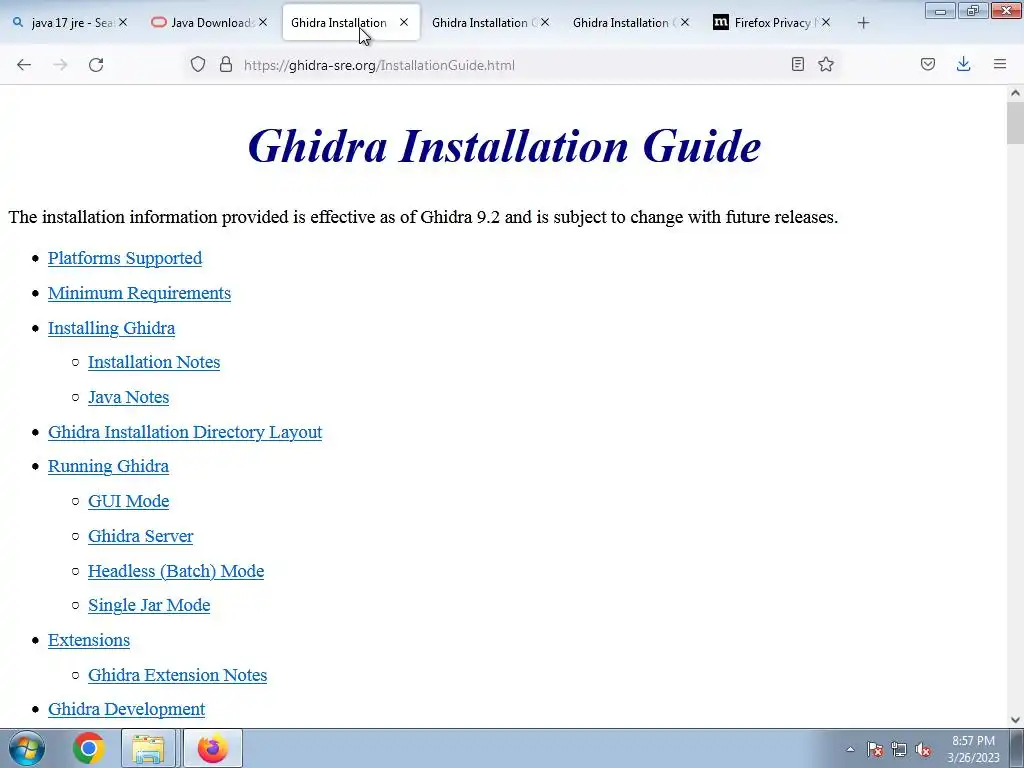The height and width of the screenshot is (768, 1024).
Task: Open network status tray icon
Action: 899,749
